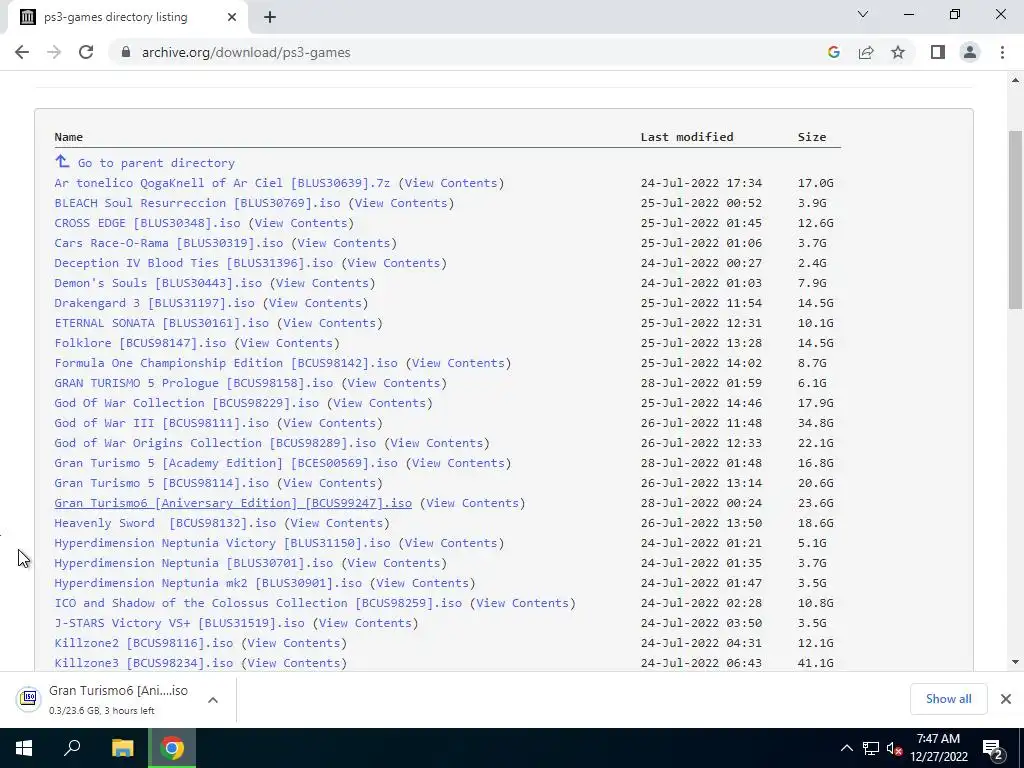Click the browser back arrow
The width and height of the screenshot is (1024, 768).
tap(22, 52)
